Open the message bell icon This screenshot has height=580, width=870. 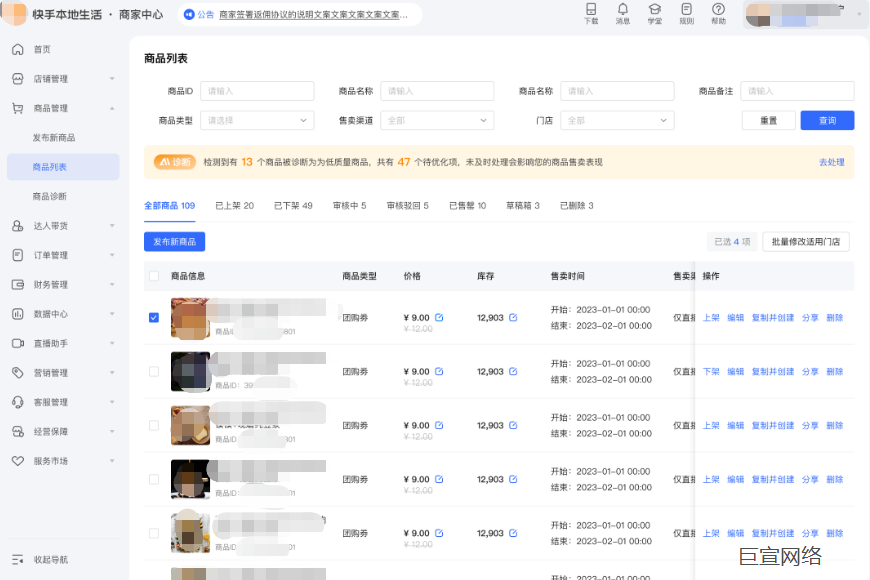[x=623, y=9]
